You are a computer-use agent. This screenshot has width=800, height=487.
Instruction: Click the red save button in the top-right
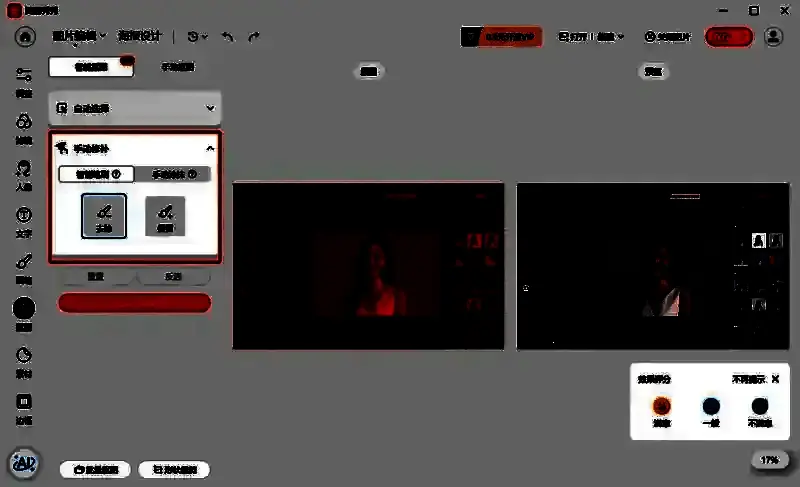click(x=728, y=37)
